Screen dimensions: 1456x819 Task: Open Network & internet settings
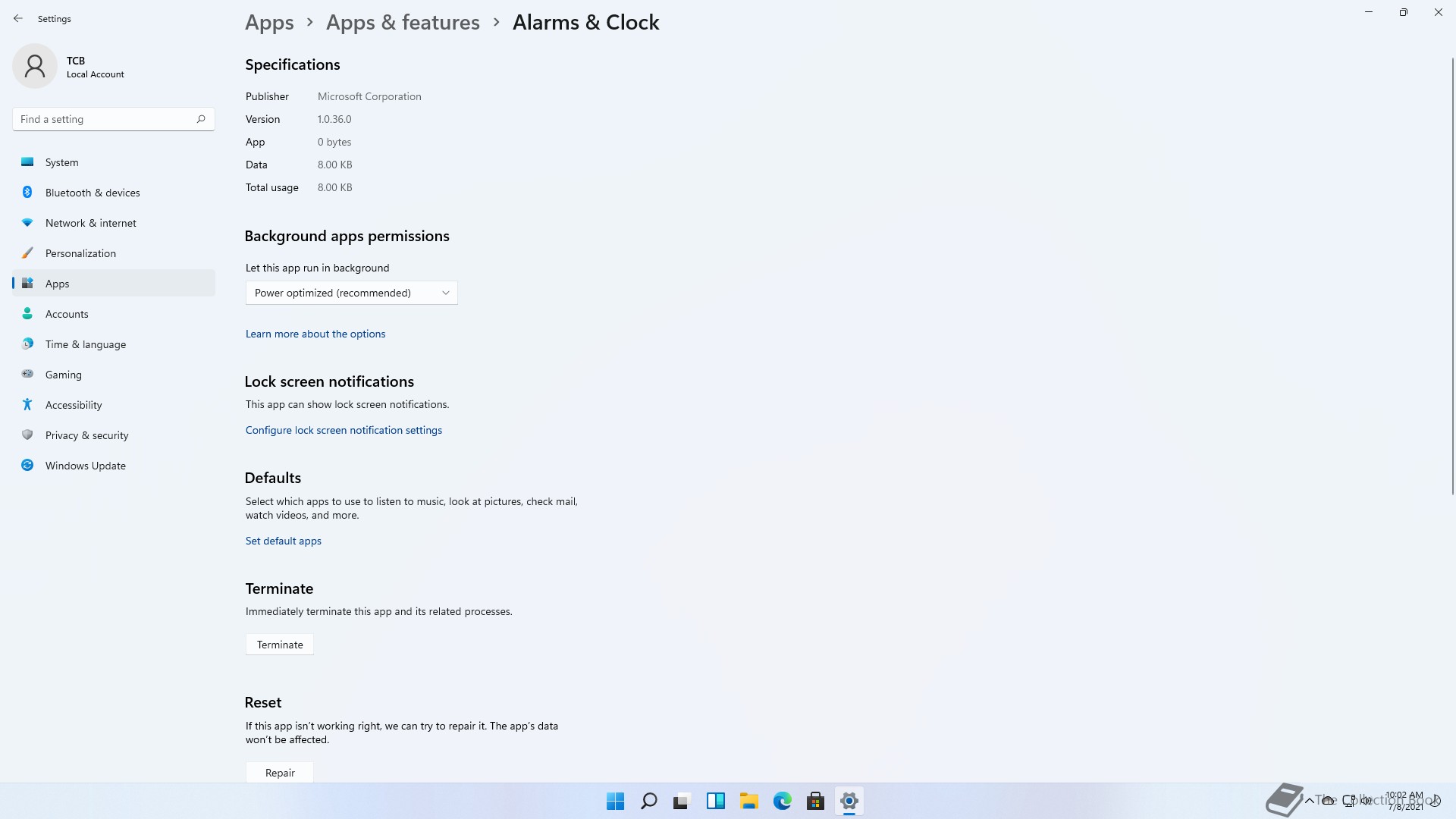tap(114, 223)
